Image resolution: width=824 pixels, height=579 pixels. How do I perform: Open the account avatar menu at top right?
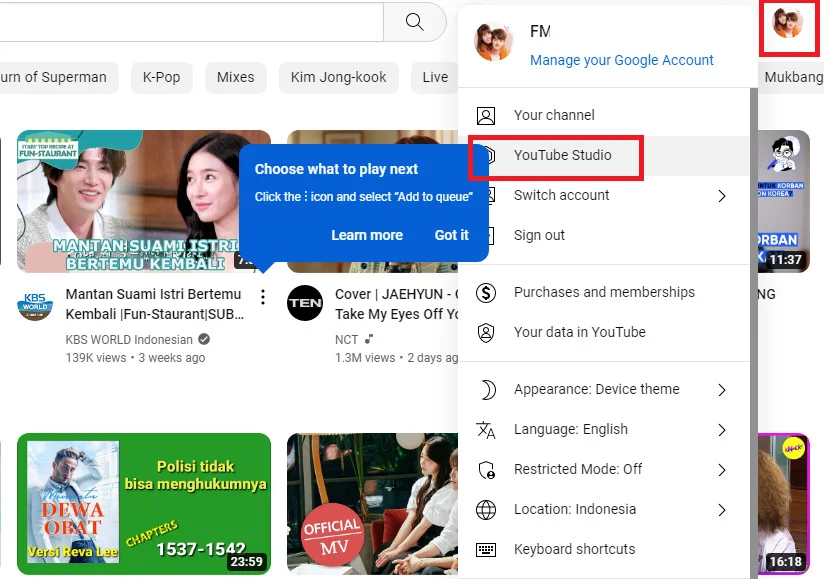point(788,24)
